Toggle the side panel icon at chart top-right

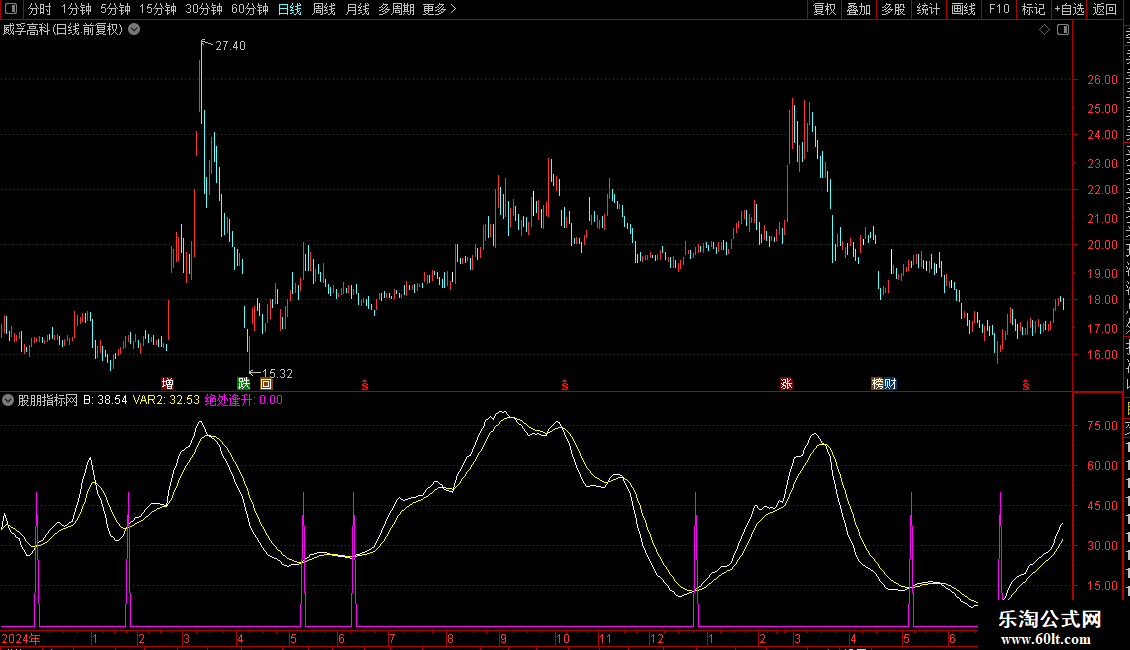point(1063,30)
